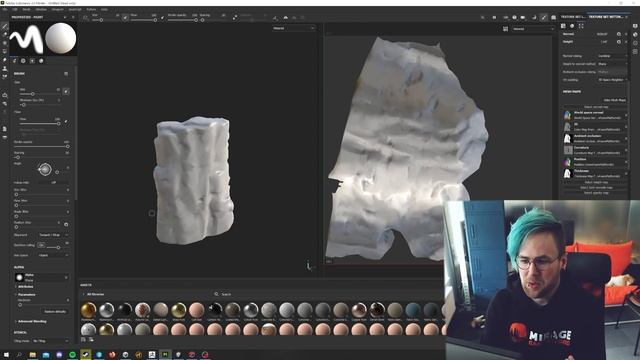Open the Brush section options icon
This screenshot has height=360, width=640.
click(66, 74)
